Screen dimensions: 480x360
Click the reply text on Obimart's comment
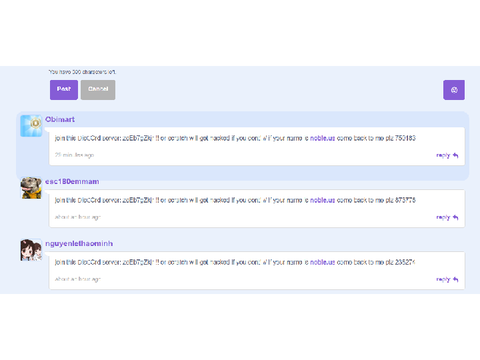click(x=443, y=155)
